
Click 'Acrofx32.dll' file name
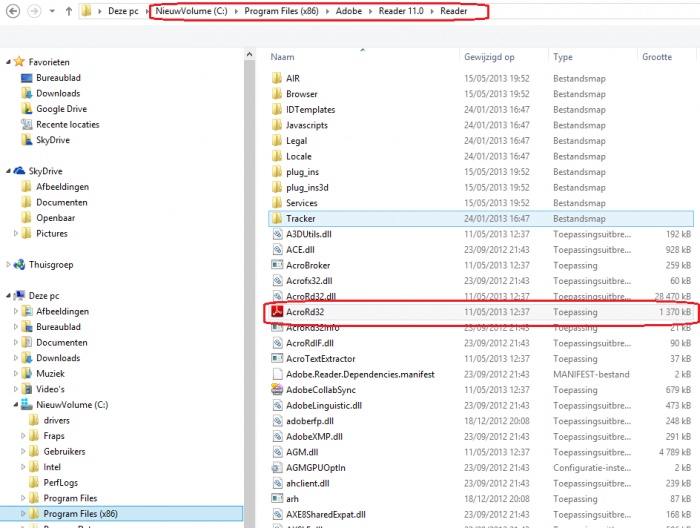click(x=309, y=281)
